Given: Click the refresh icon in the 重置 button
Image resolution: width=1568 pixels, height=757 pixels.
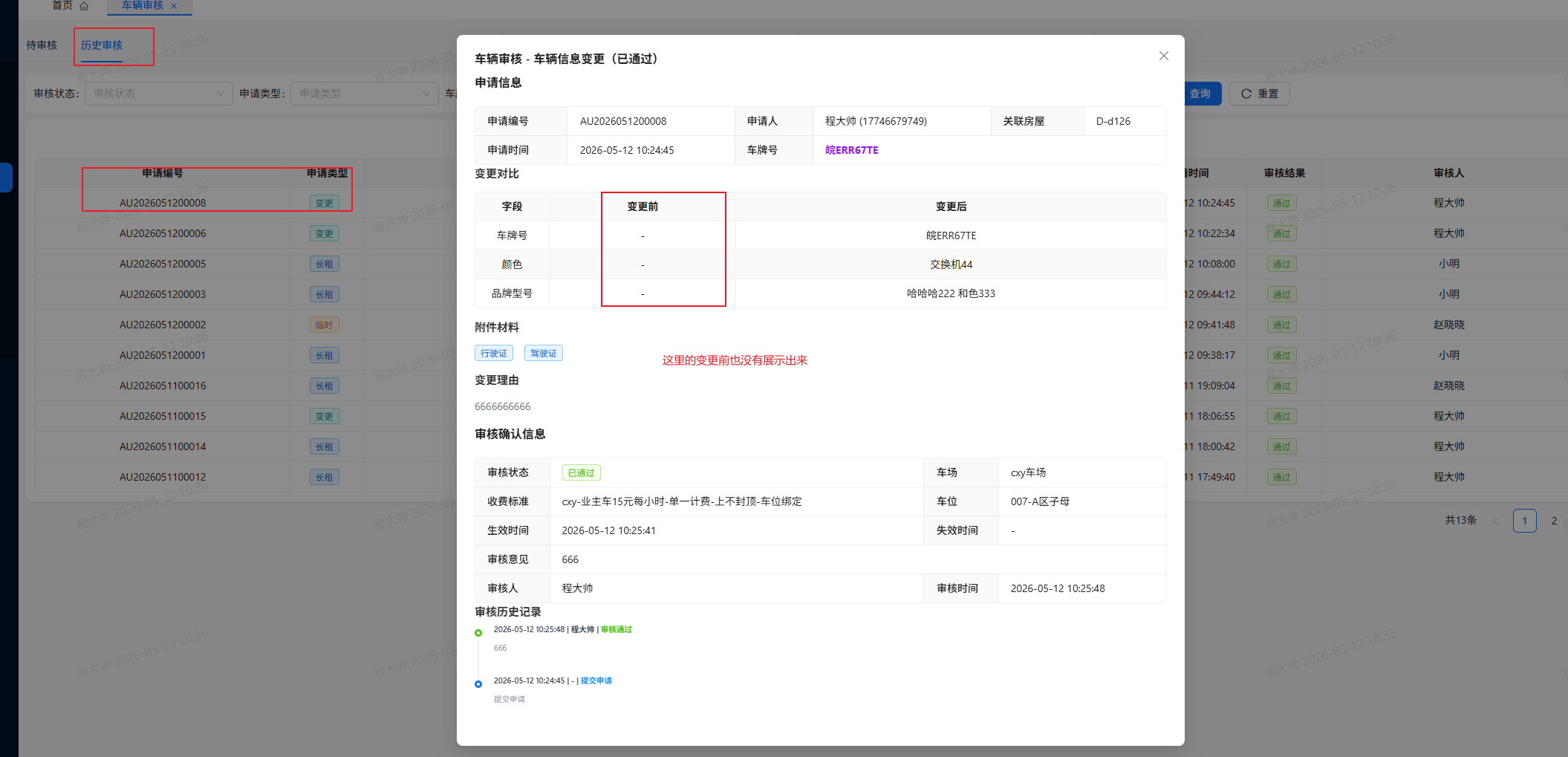Looking at the screenshot, I should tap(1246, 94).
